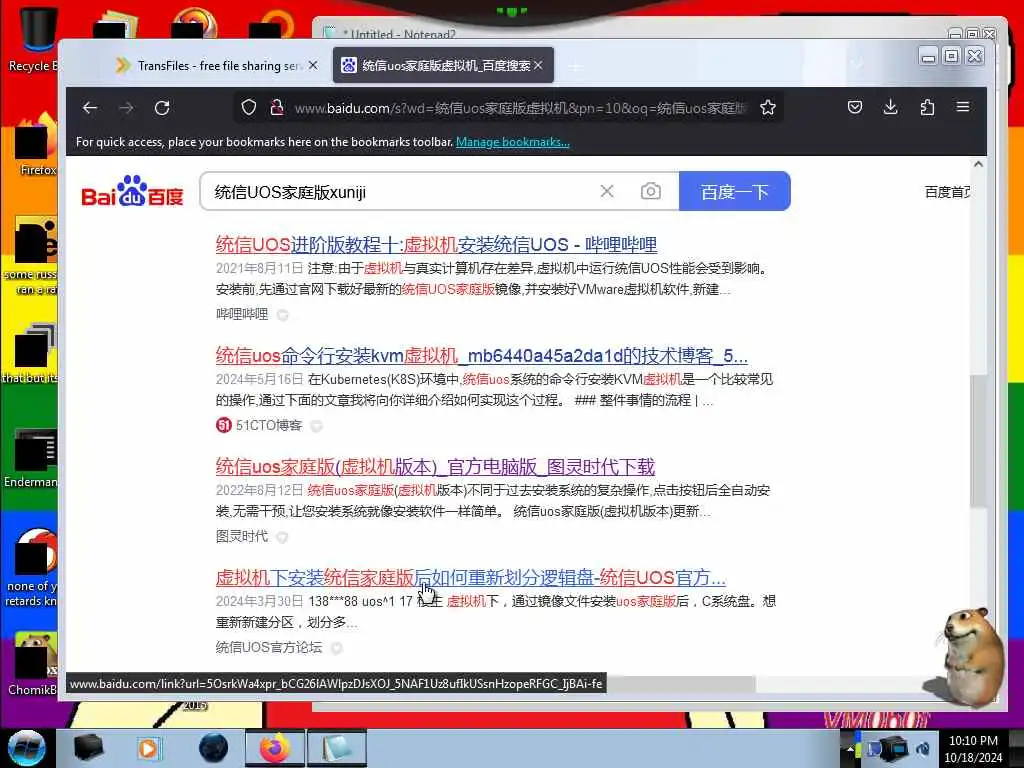Click the page vertical scrollbar thumb
This screenshot has height=768, width=1024.
978,441
